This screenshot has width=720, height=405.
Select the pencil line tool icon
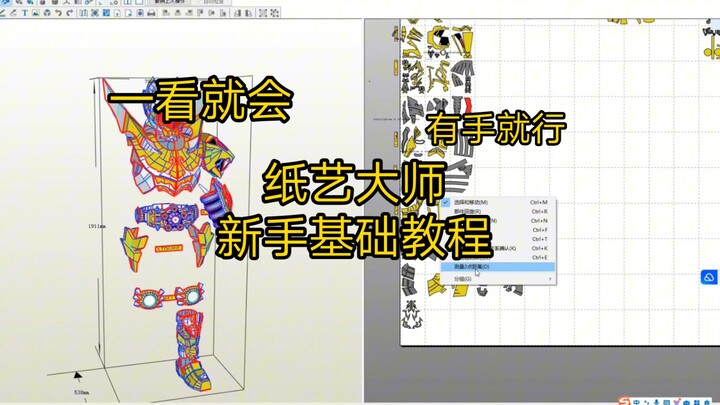click(x=2, y=13)
